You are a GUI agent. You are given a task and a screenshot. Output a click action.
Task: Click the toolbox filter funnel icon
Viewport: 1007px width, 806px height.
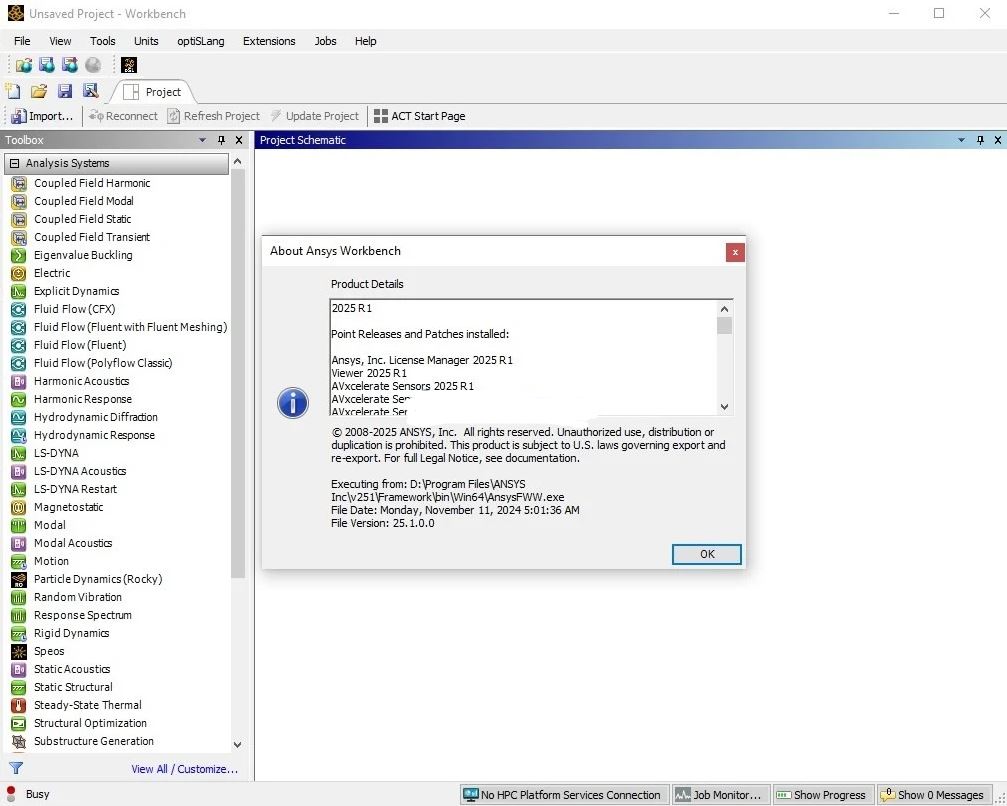[15, 768]
